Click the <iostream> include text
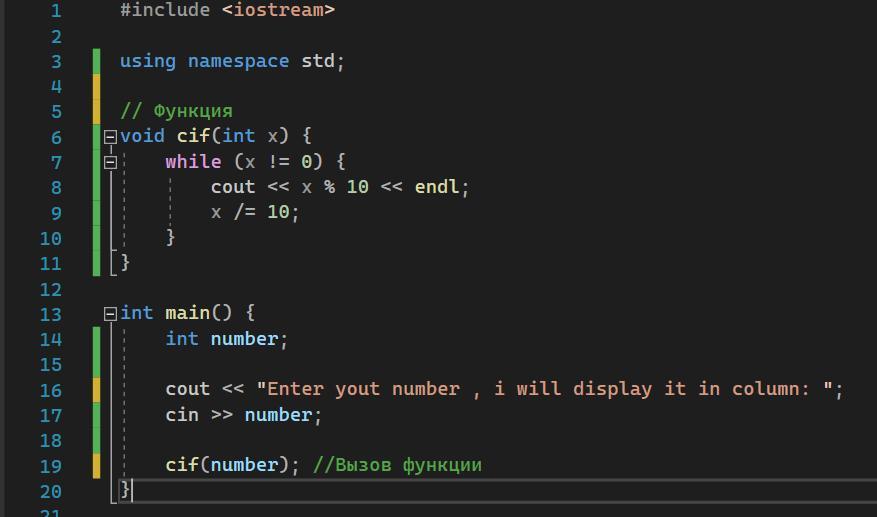 pyautogui.click(x=278, y=10)
